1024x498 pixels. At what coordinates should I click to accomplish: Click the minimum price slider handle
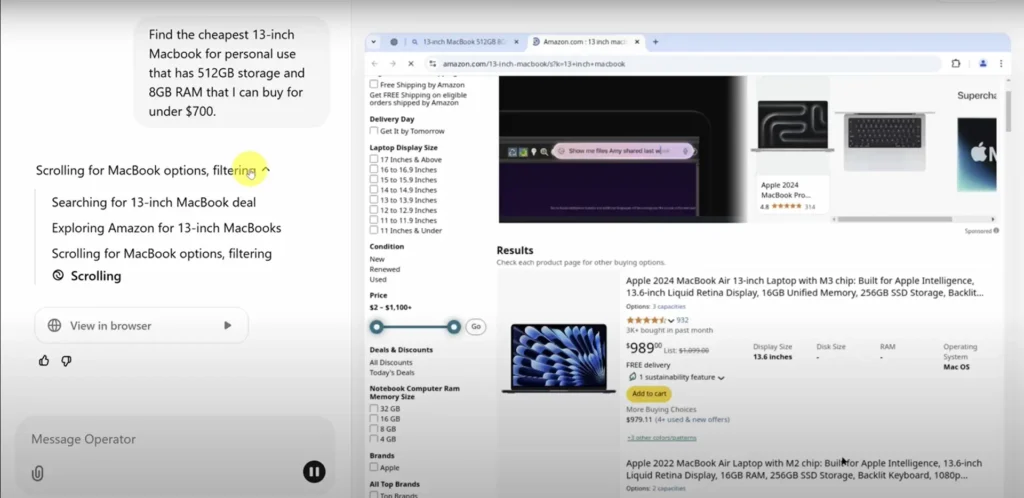tap(376, 326)
